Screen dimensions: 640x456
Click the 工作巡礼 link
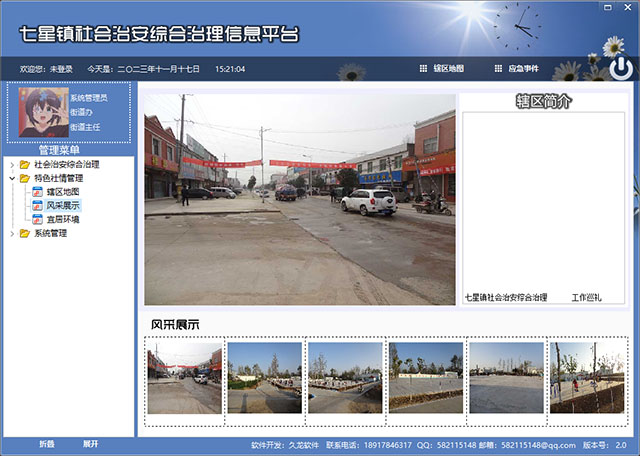pos(587,297)
